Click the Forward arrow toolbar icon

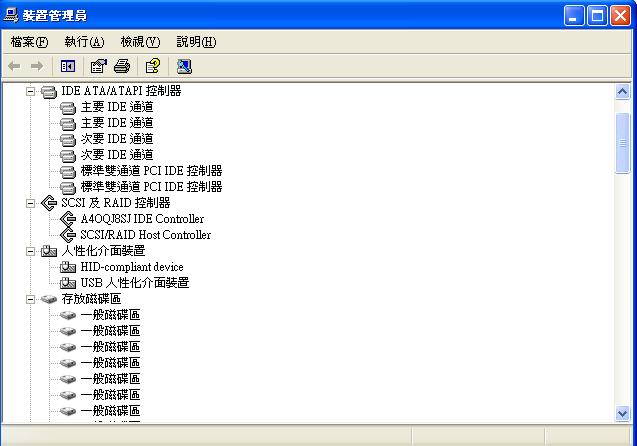37,66
